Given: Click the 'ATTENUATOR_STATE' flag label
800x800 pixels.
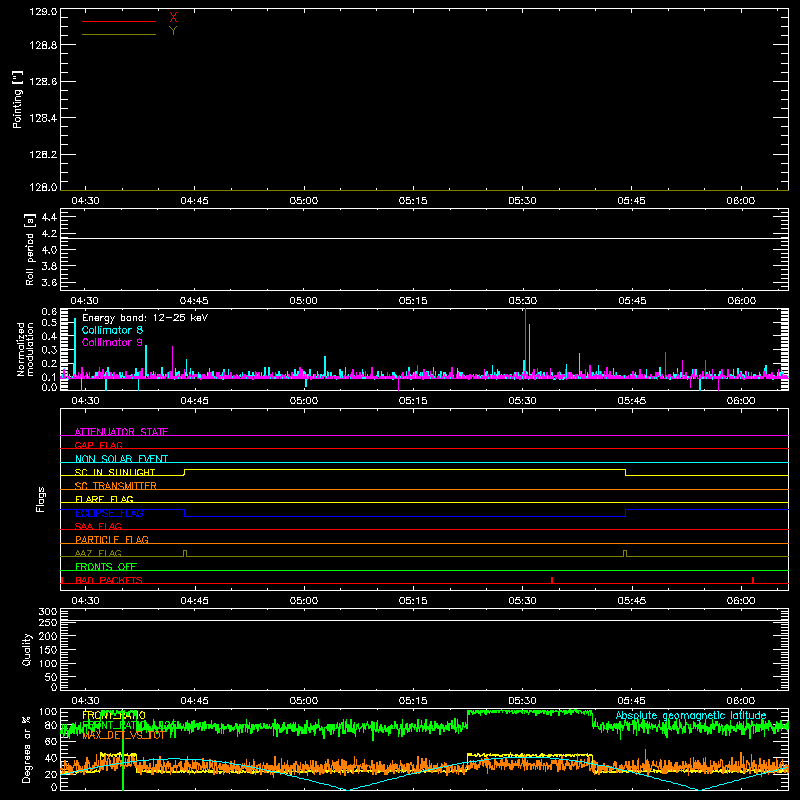Looking at the screenshot, I should pos(121,432).
